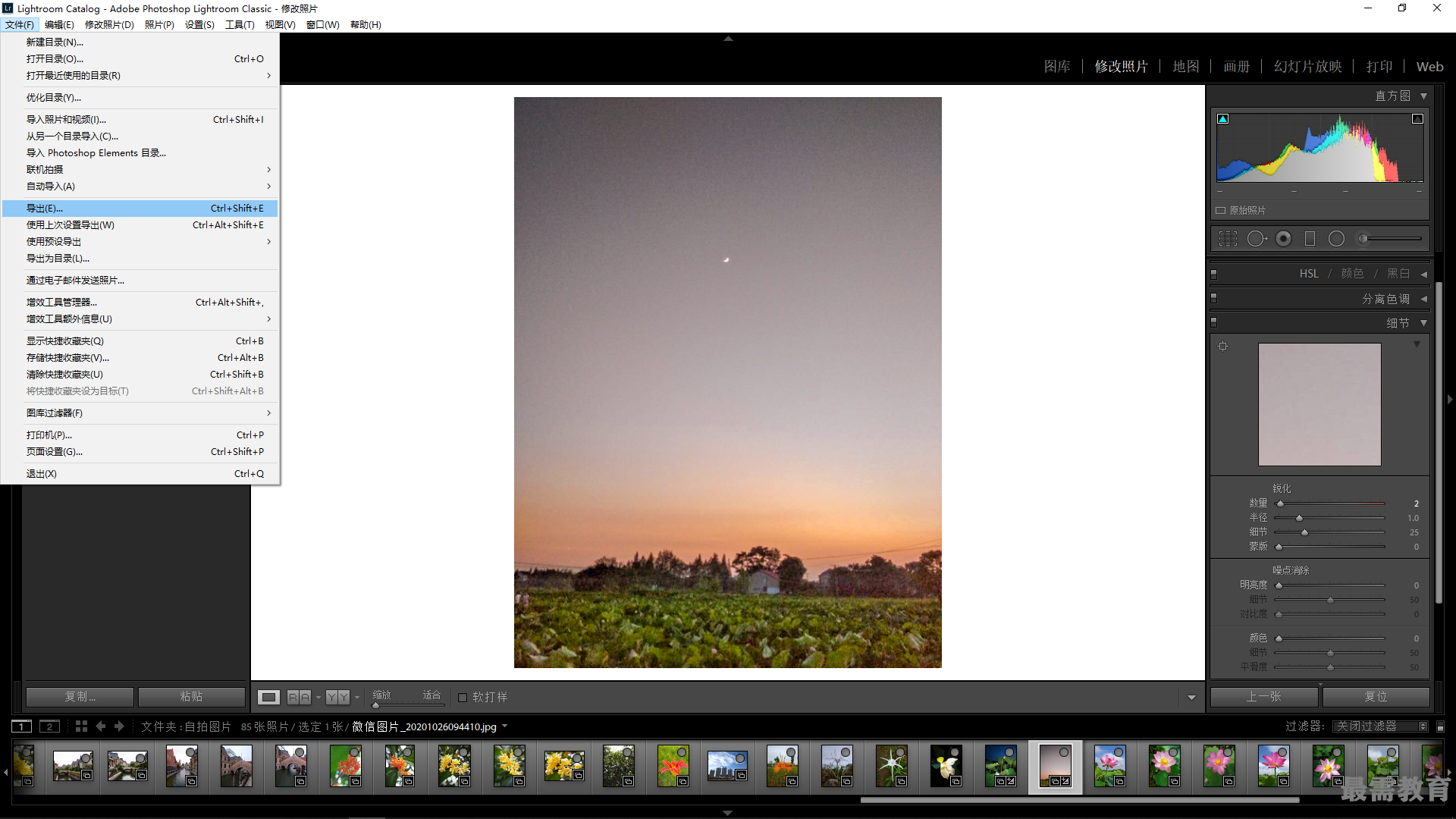Select Exit from File menu

tap(140, 474)
